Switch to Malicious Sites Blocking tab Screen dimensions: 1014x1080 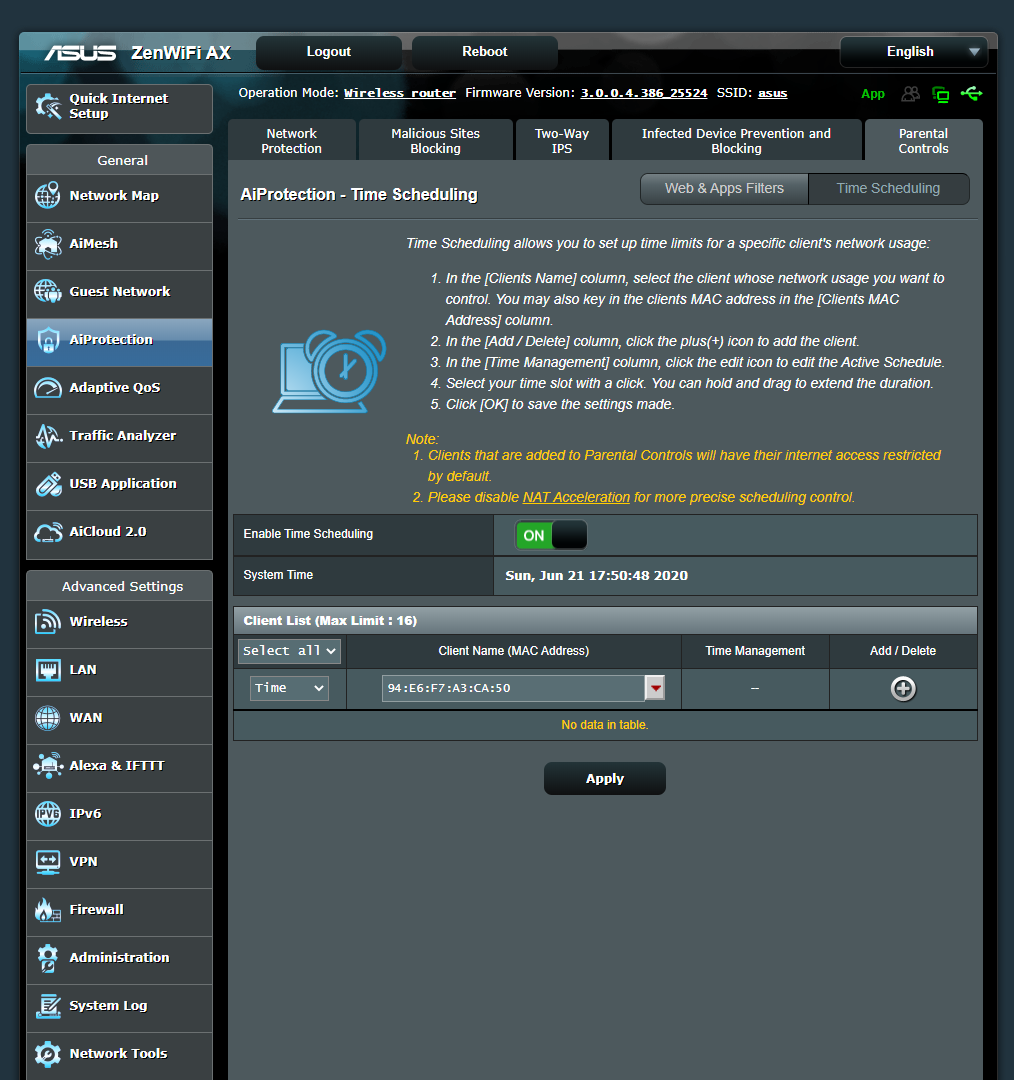pos(435,141)
